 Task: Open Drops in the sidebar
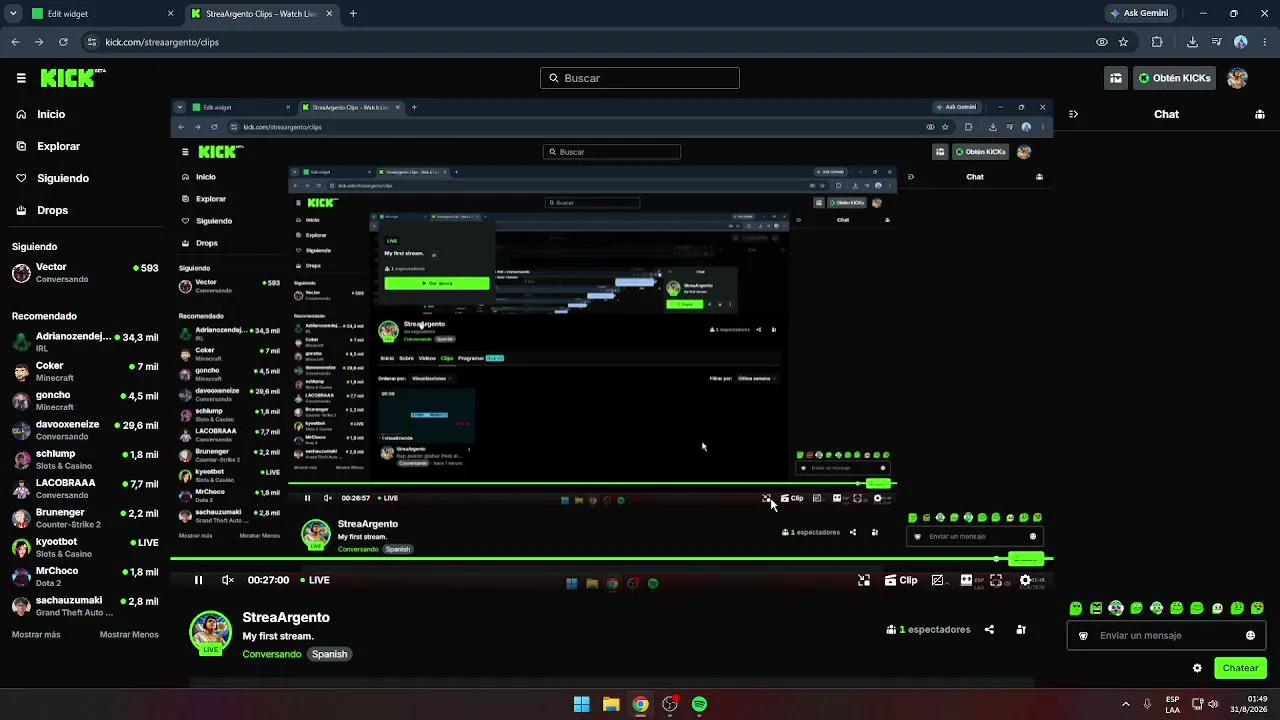click(43, 210)
